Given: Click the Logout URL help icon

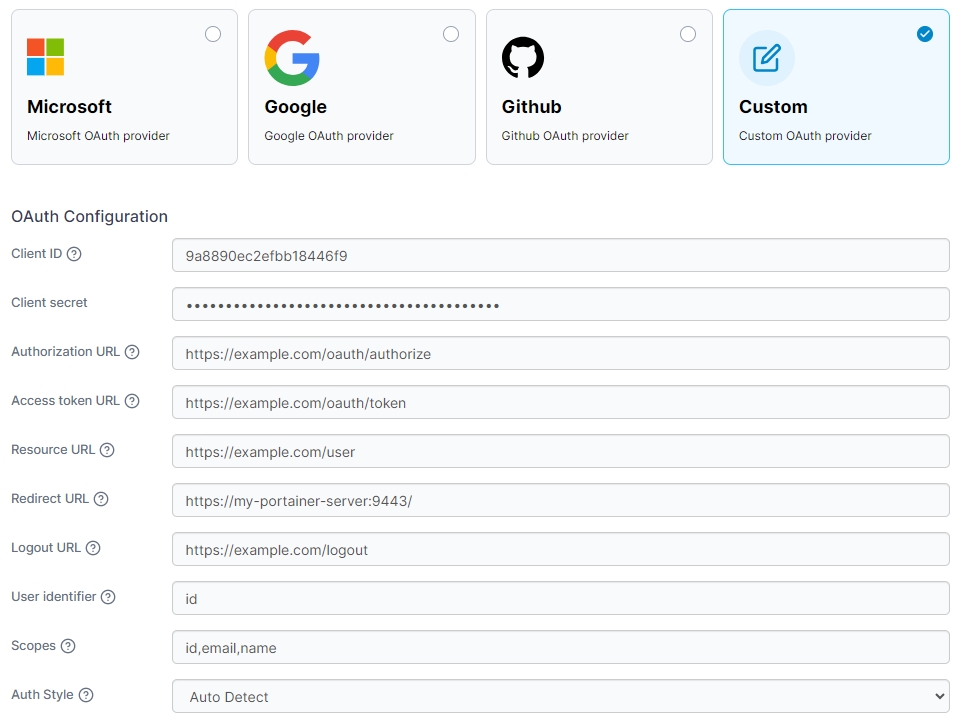Looking at the screenshot, I should pos(93,548).
